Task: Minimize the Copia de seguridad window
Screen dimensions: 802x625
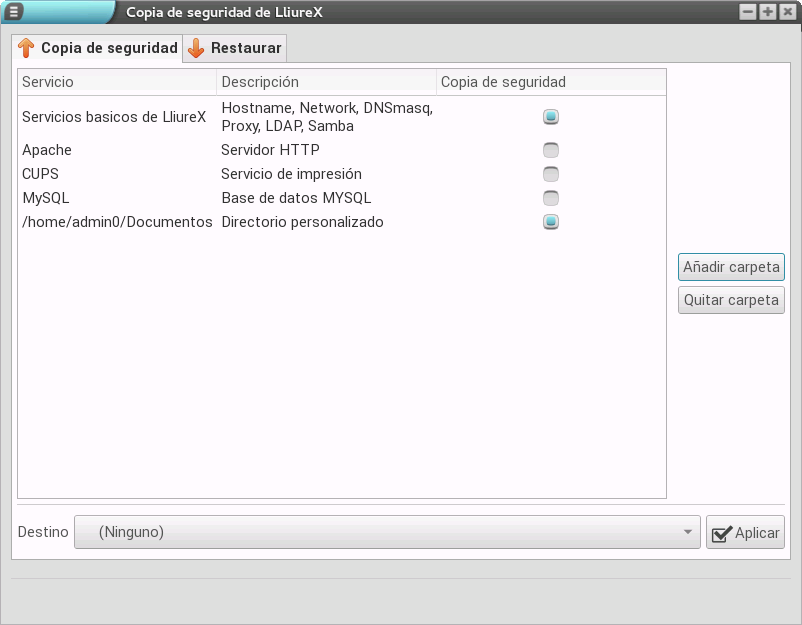Action: 747,12
